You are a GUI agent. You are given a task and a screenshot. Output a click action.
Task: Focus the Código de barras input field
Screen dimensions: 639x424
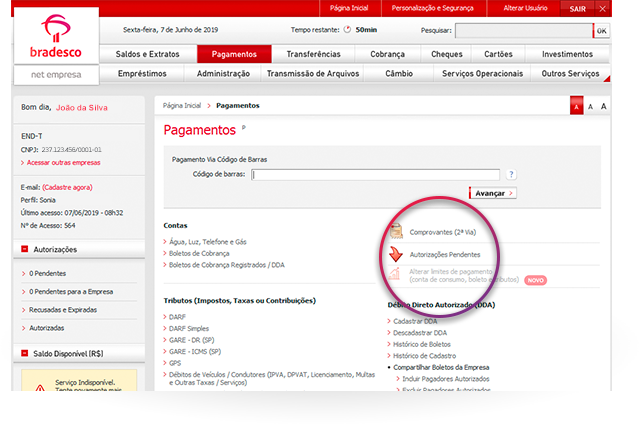[x=375, y=174]
